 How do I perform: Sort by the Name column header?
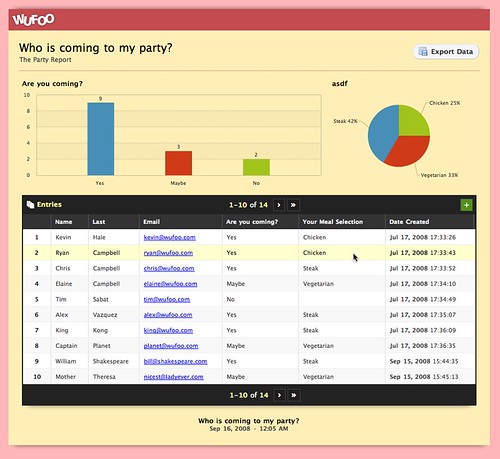click(64, 222)
